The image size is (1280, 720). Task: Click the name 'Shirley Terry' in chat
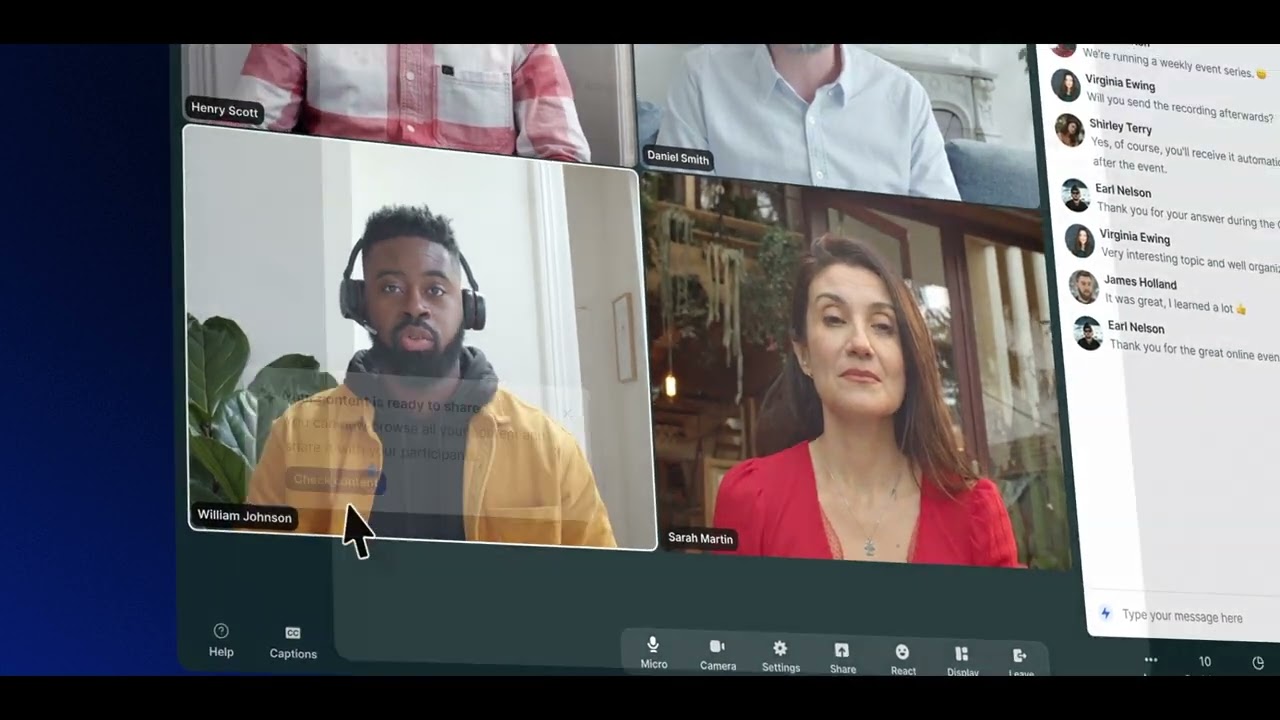coord(1120,127)
